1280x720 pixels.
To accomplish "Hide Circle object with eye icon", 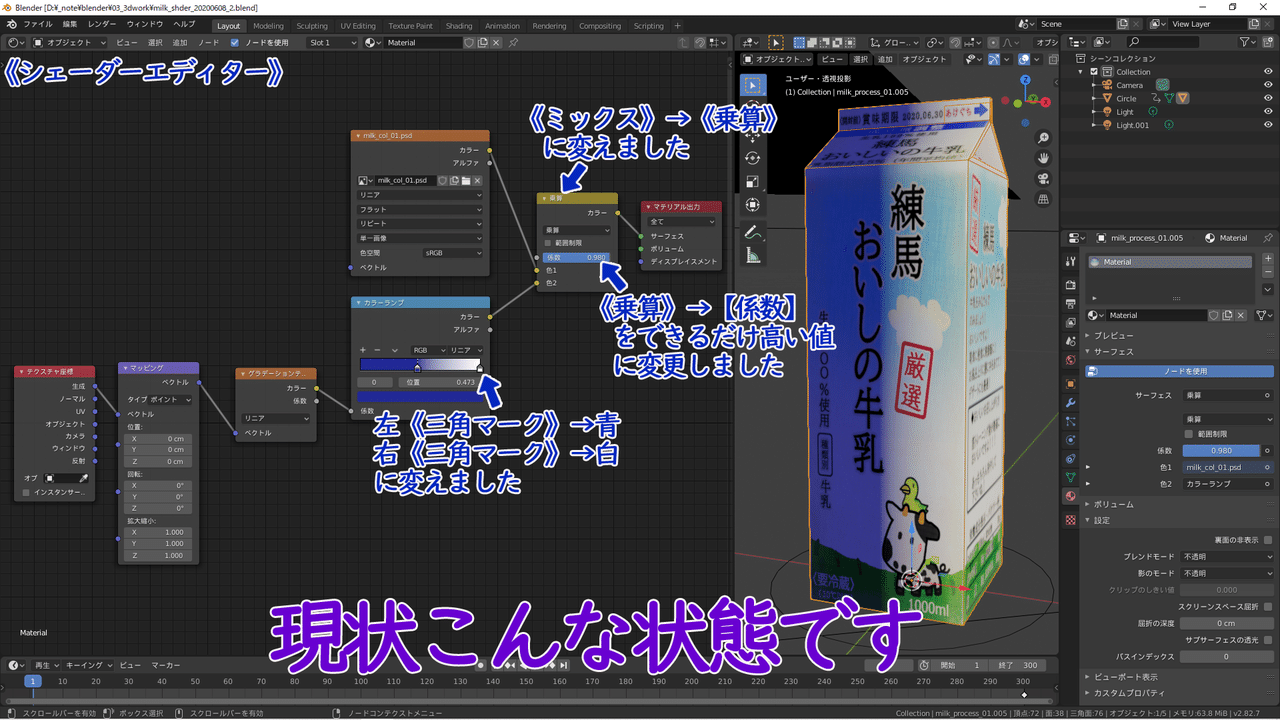I will (1268, 98).
